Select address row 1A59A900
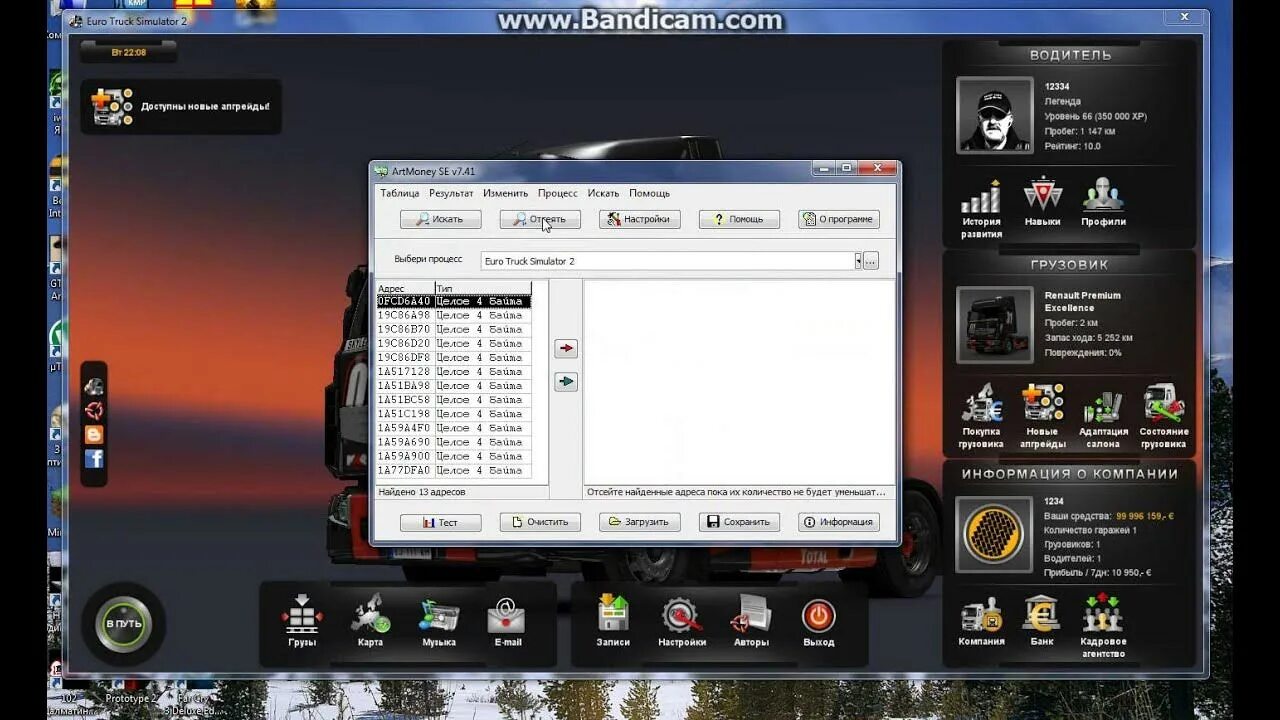 tap(454, 456)
